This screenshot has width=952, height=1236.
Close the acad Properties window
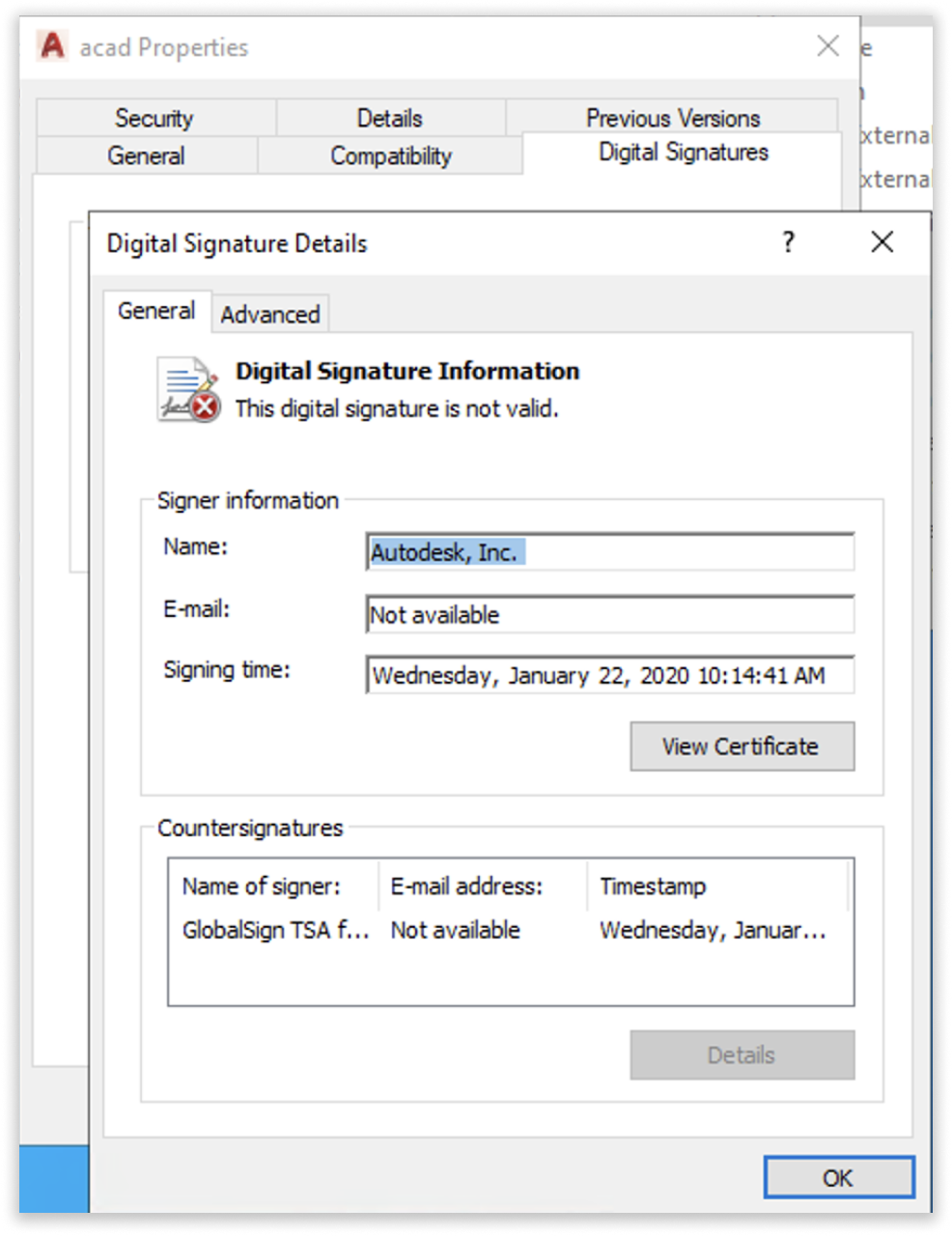tap(827, 45)
